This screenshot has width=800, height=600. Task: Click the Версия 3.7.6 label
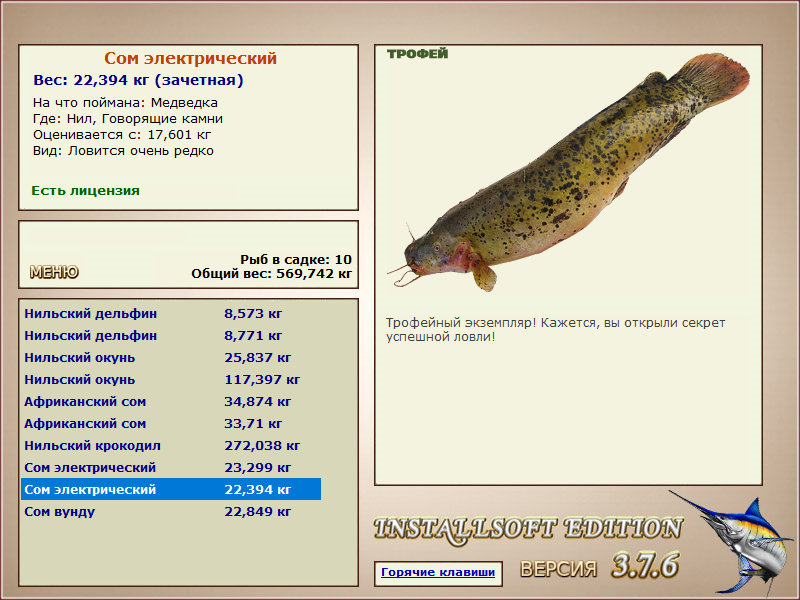[599, 566]
